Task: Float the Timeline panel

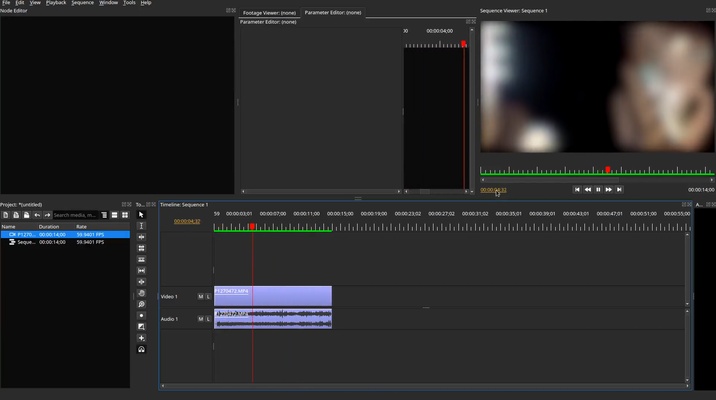Action: (684, 205)
